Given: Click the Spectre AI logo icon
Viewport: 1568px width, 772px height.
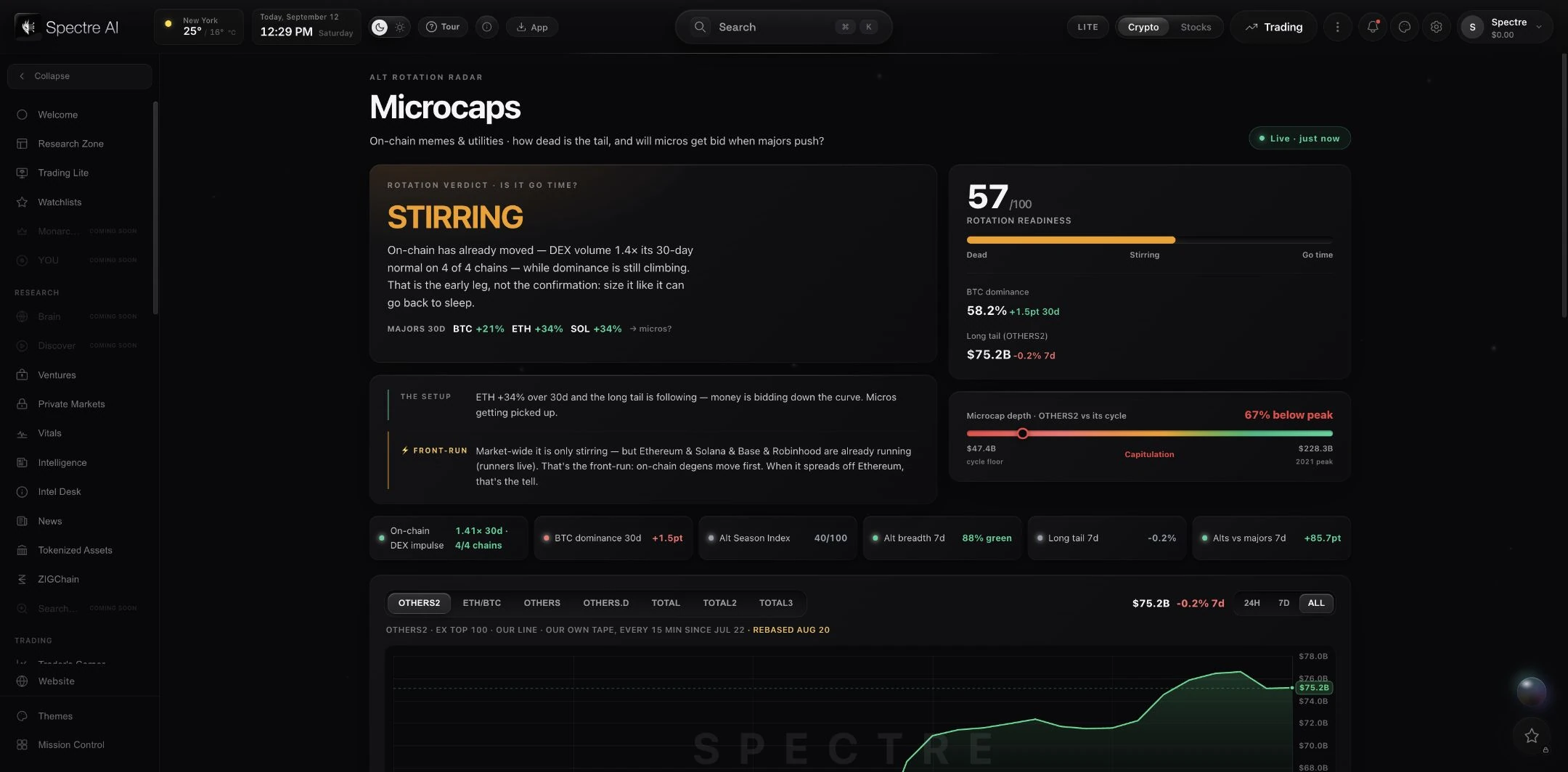Looking at the screenshot, I should (28, 27).
